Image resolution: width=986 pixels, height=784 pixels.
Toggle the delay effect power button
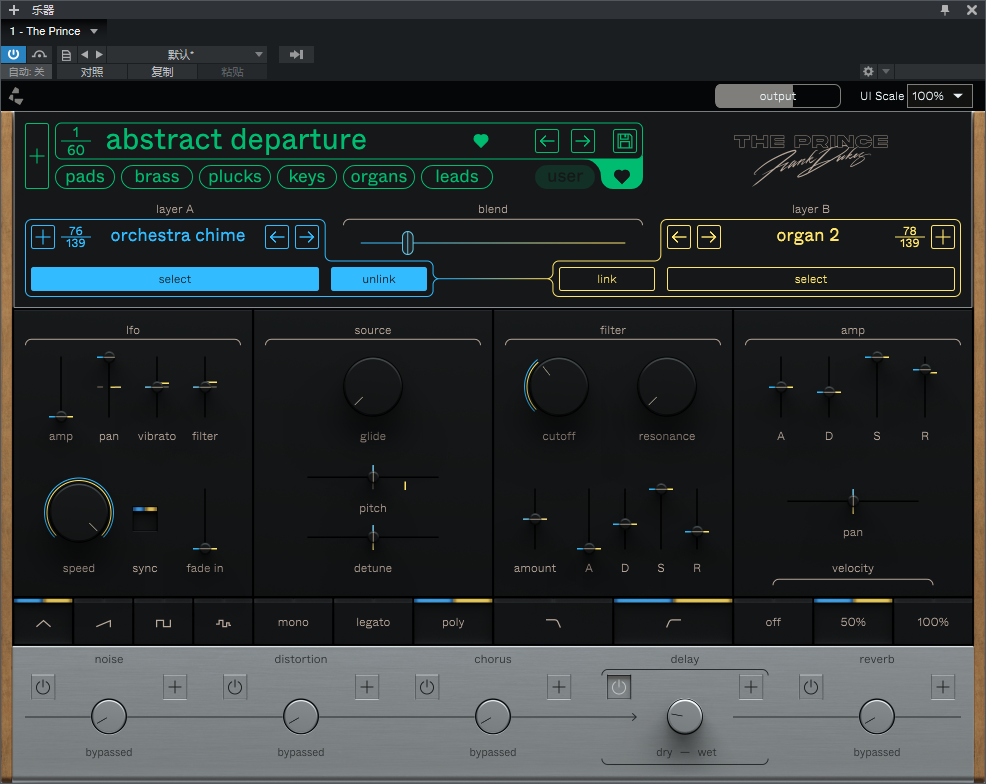[619, 687]
